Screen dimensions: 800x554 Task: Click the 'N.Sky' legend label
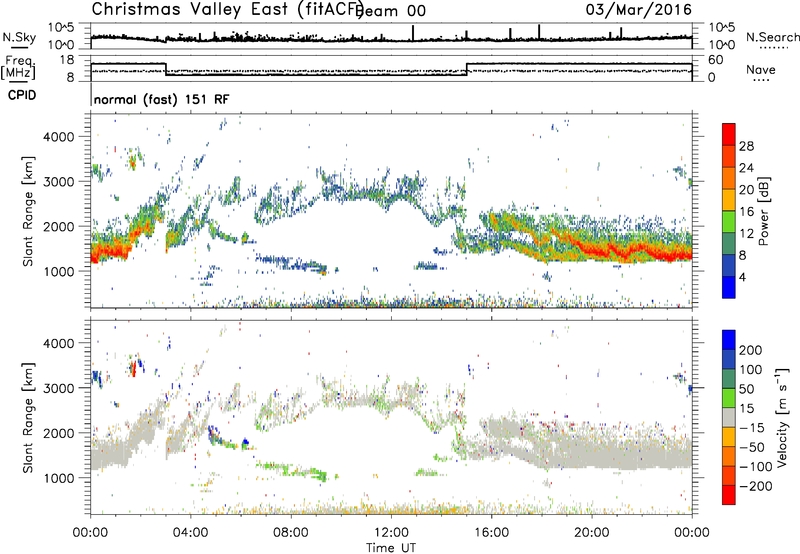19,37
